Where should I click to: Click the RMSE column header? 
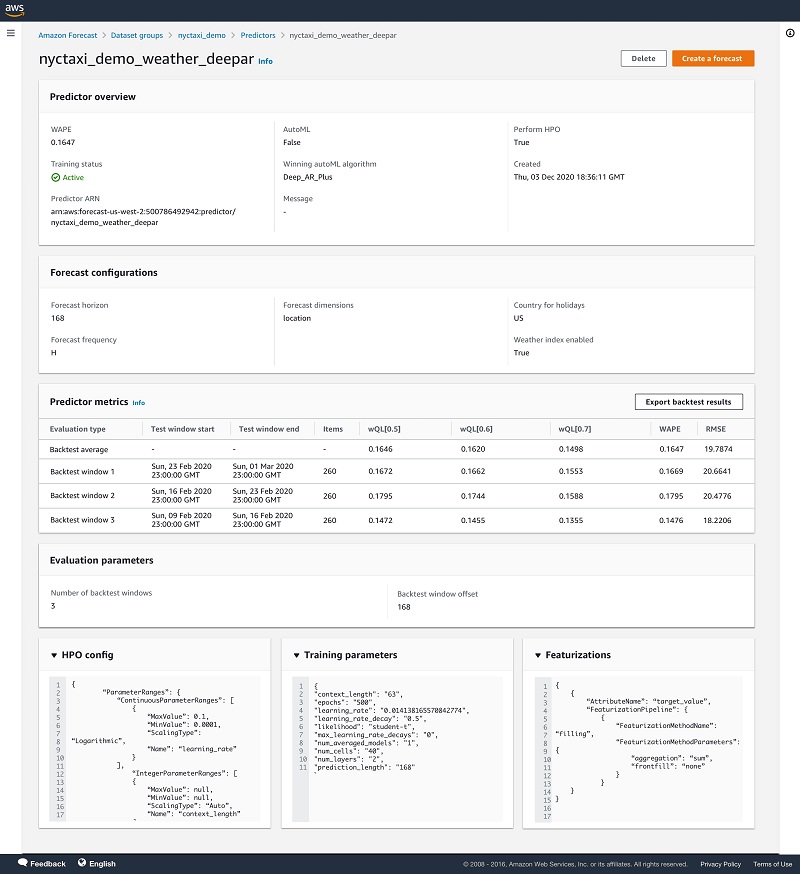(x=716, y=429)
